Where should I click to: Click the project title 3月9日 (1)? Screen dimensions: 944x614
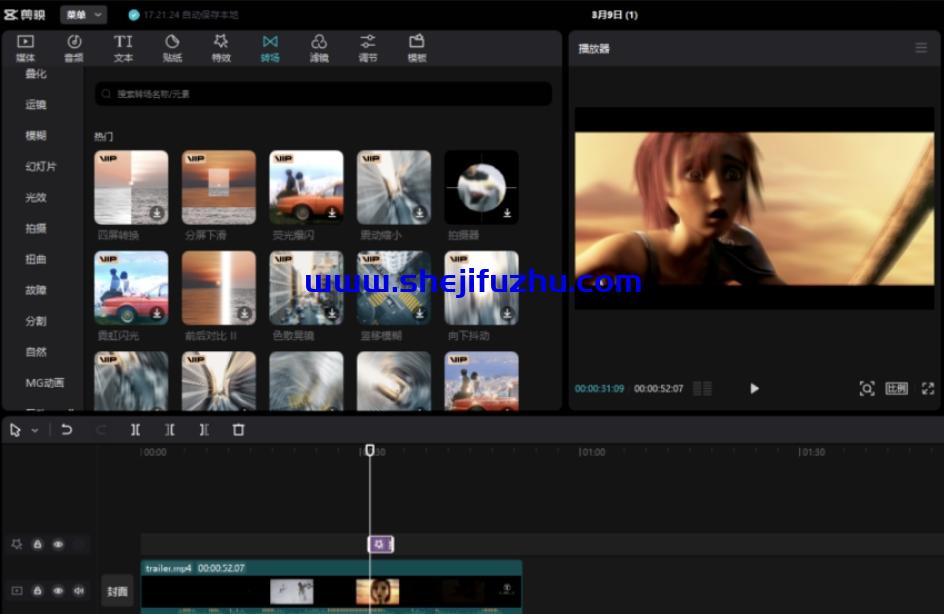614,15
